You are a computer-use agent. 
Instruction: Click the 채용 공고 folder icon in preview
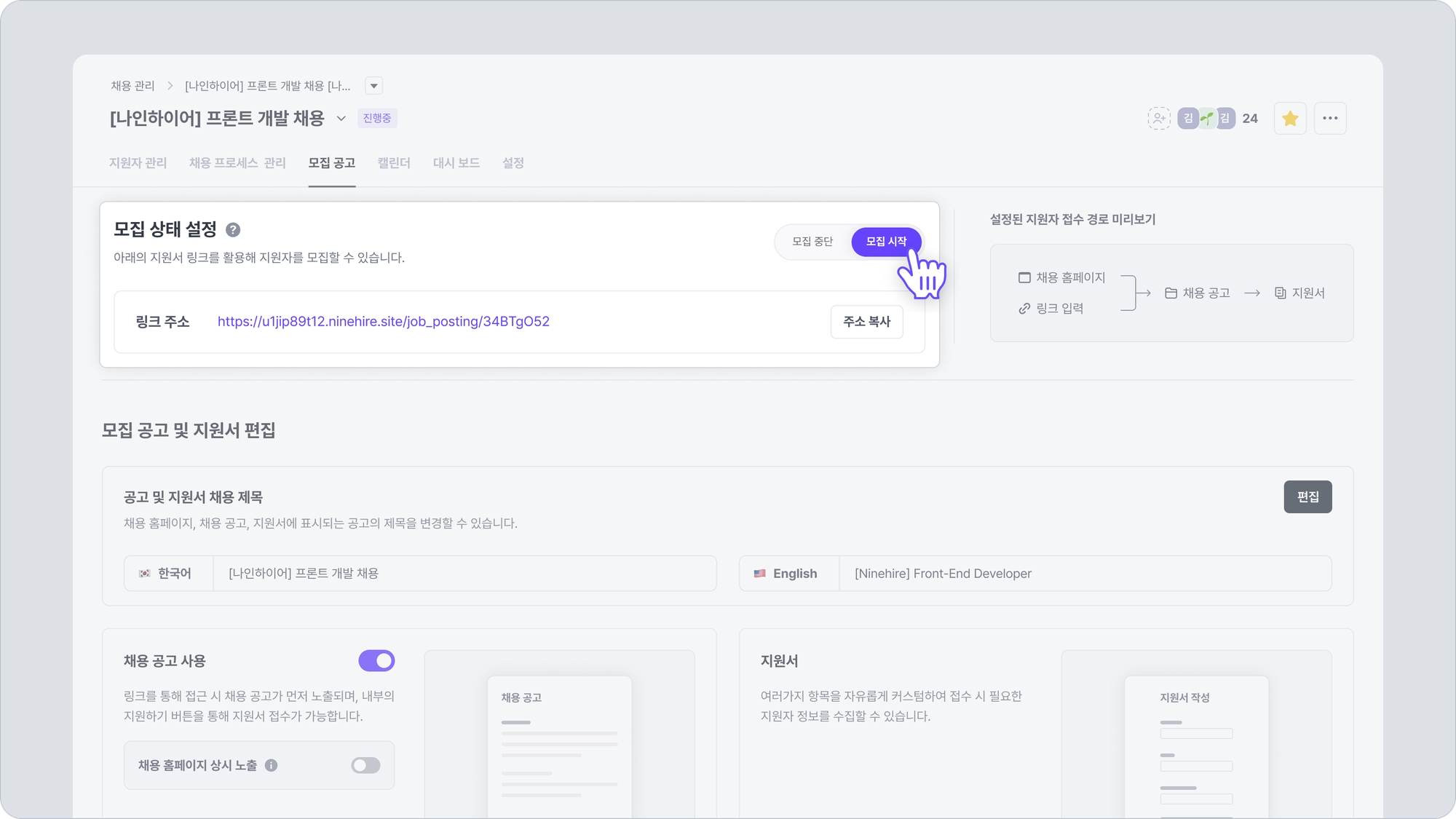[x=1171, y=293]
